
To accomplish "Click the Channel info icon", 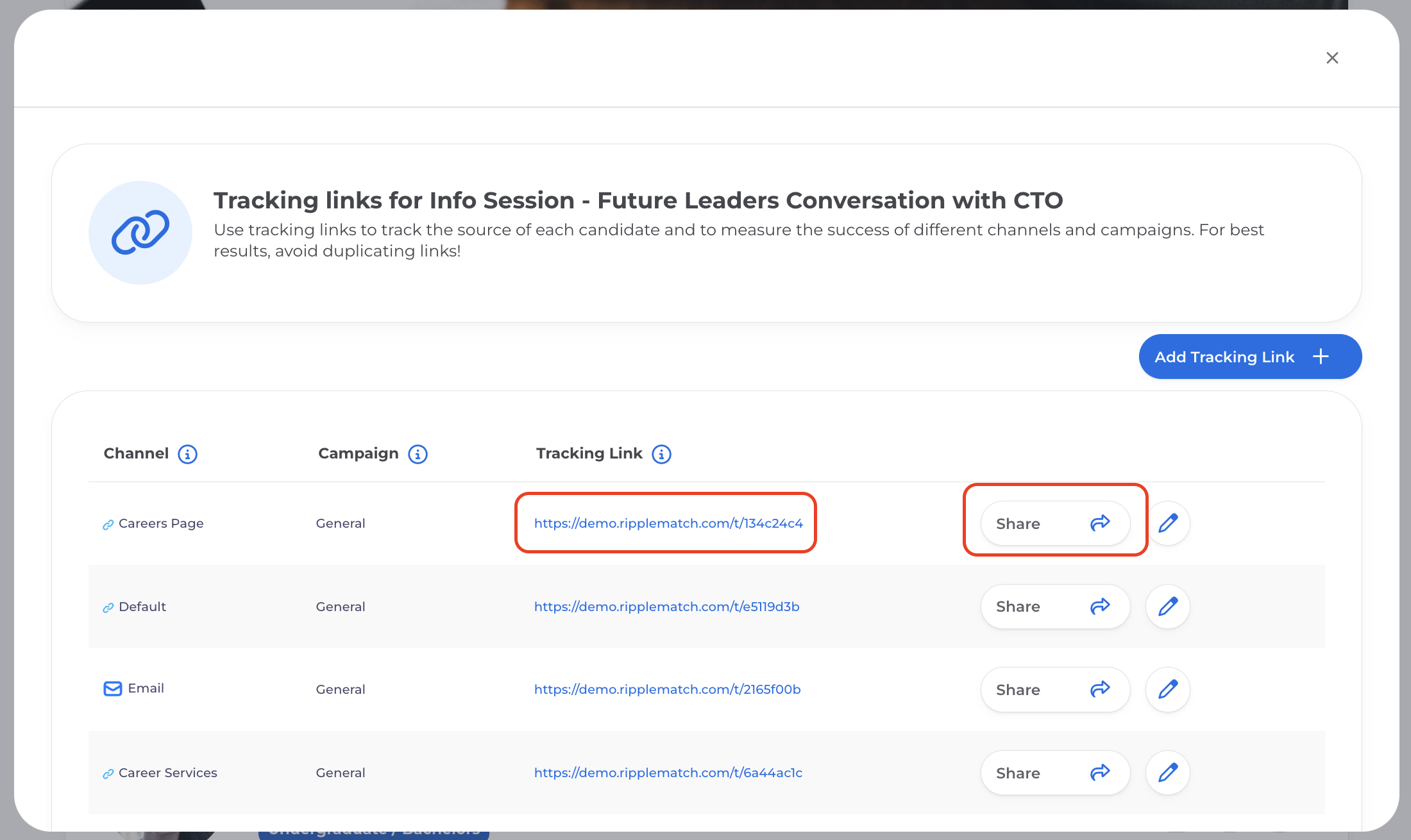I will click(x=187, y=454).
